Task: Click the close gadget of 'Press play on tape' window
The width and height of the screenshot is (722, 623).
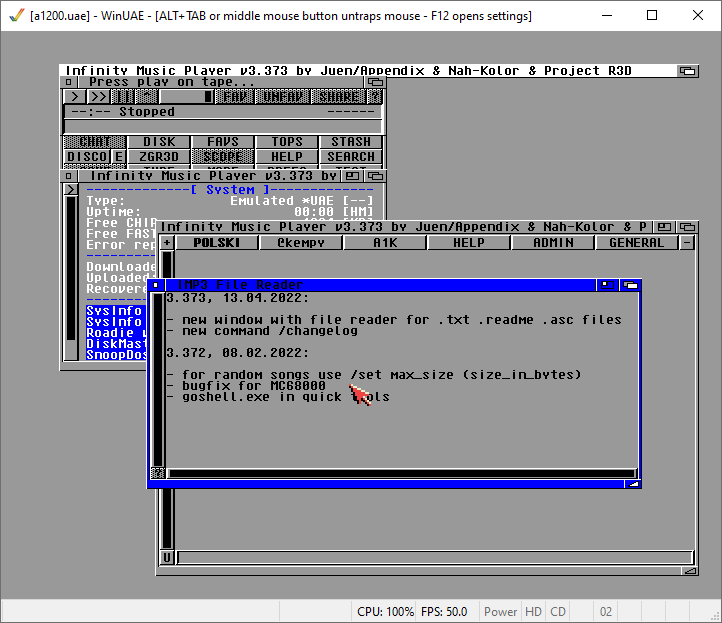Action: 68,82
